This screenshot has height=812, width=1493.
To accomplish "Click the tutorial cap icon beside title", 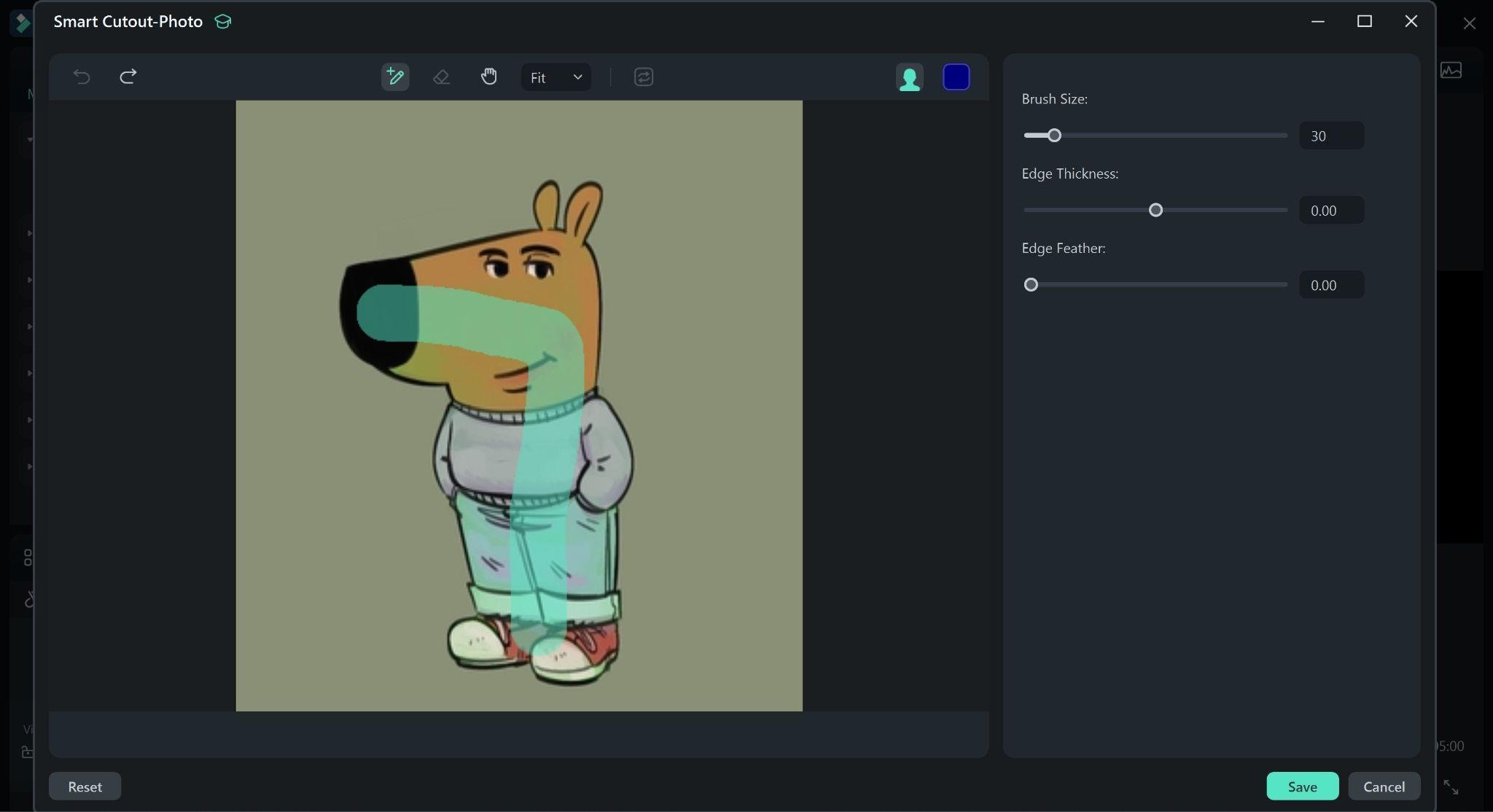I will click(223, 22).
